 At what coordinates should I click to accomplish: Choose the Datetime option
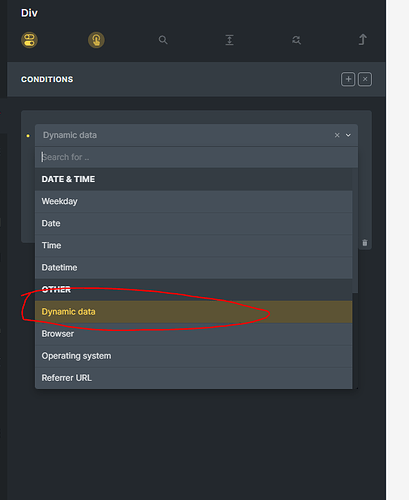194,267
